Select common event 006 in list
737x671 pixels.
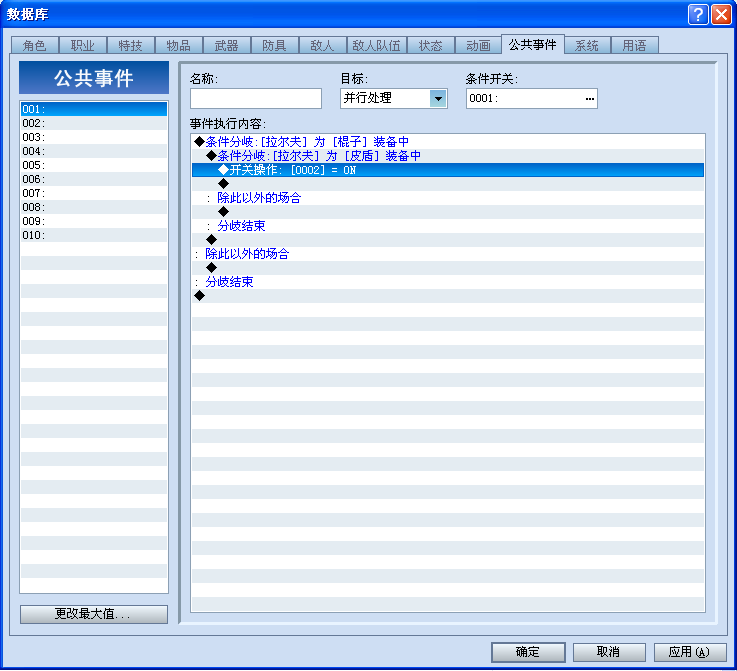(x=94, y=179)
